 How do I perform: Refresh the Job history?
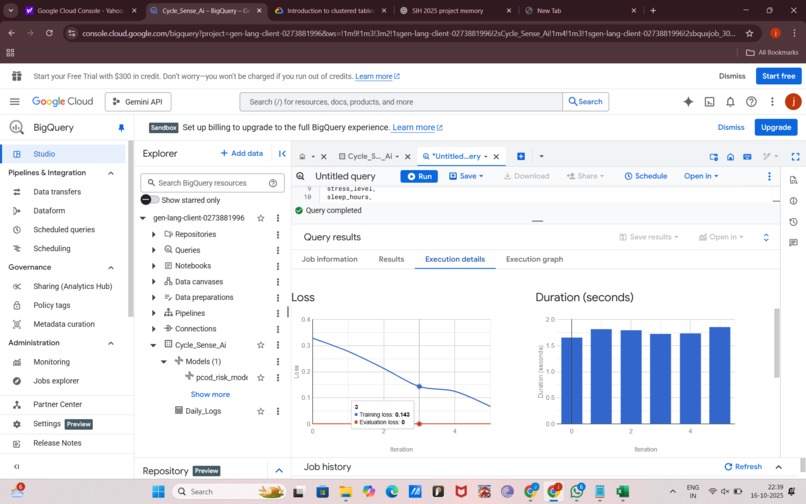[x=743, y=467]
